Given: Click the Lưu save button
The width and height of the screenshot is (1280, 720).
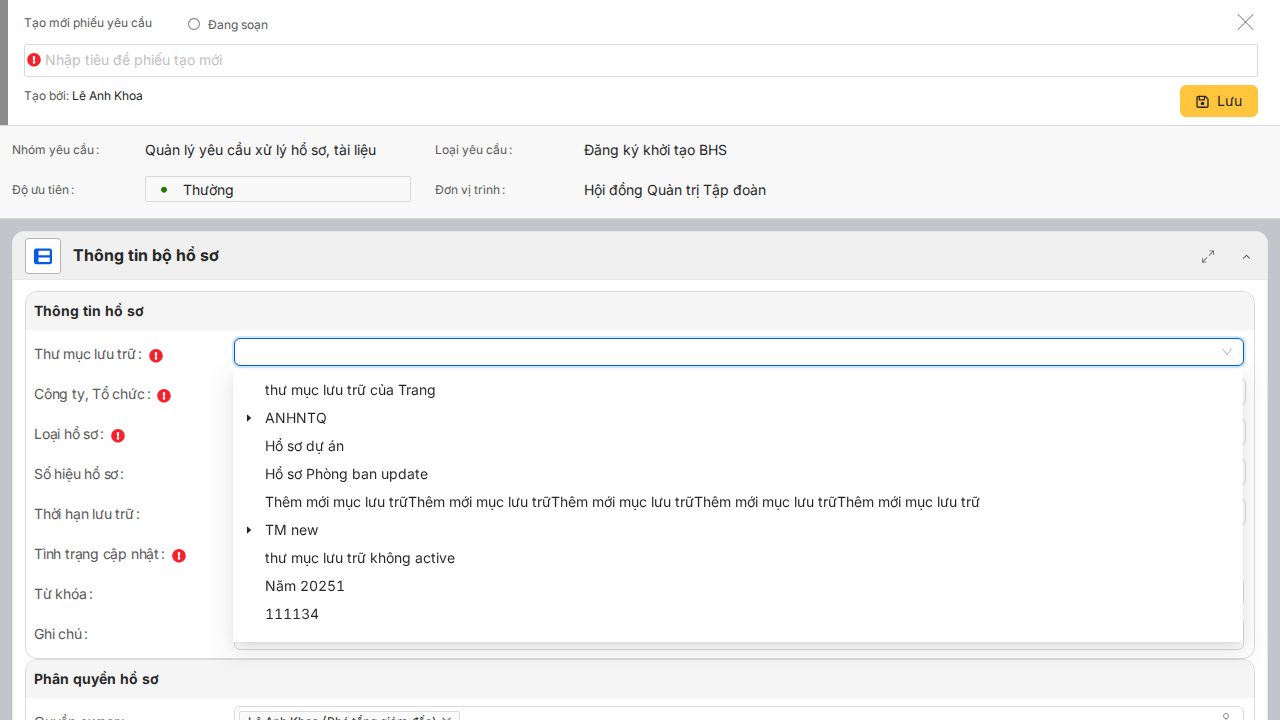Looking at the screenshot, I should click(1218, 101).
